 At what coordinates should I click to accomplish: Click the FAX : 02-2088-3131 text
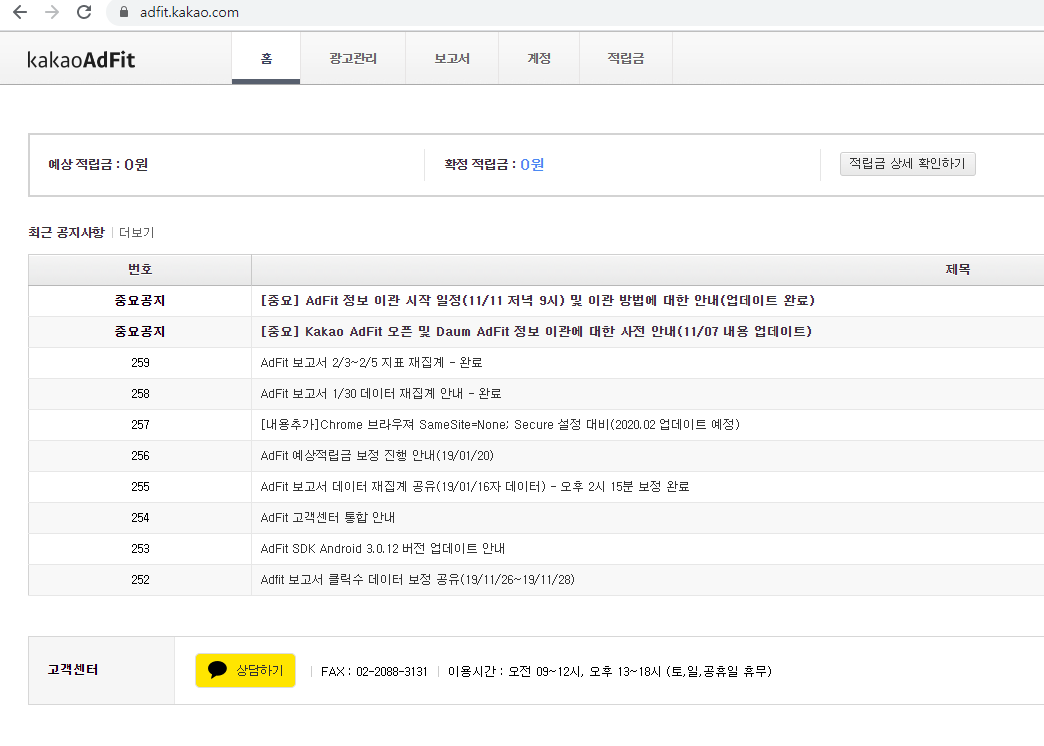click(x=374, y=671)
